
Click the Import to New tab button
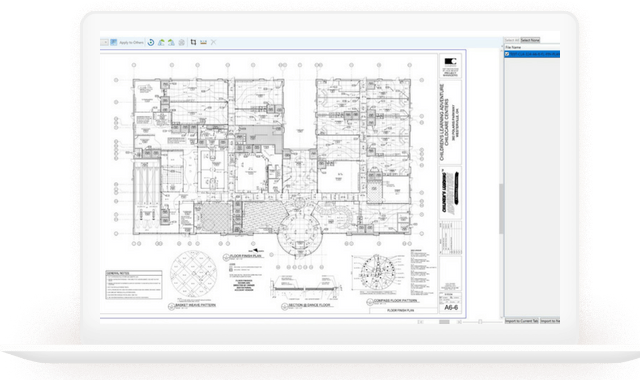point(550,321)
